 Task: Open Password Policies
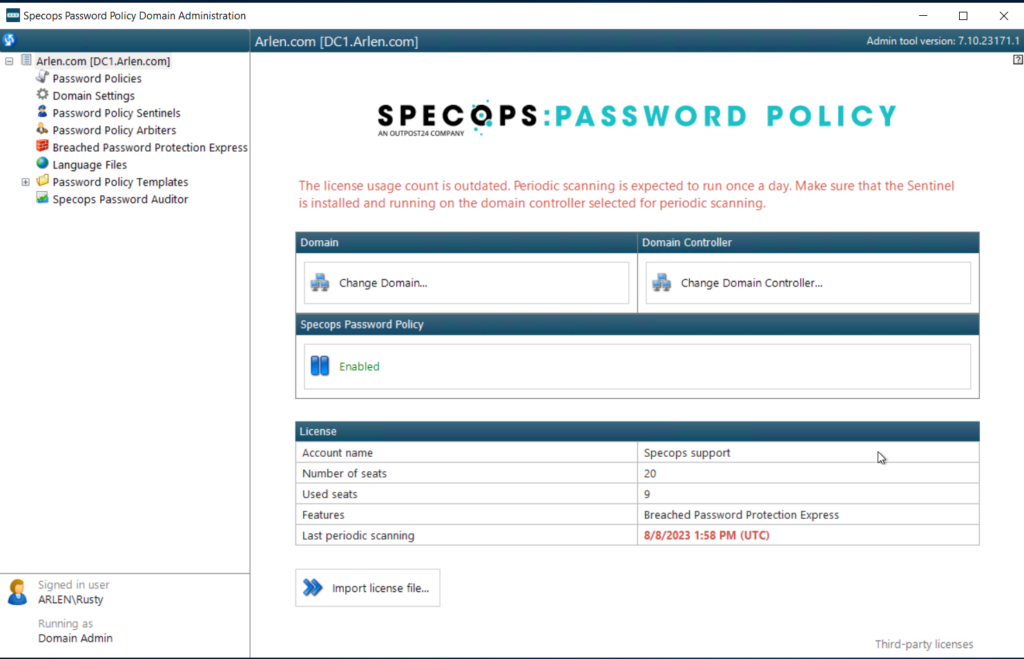click(97, 78)
